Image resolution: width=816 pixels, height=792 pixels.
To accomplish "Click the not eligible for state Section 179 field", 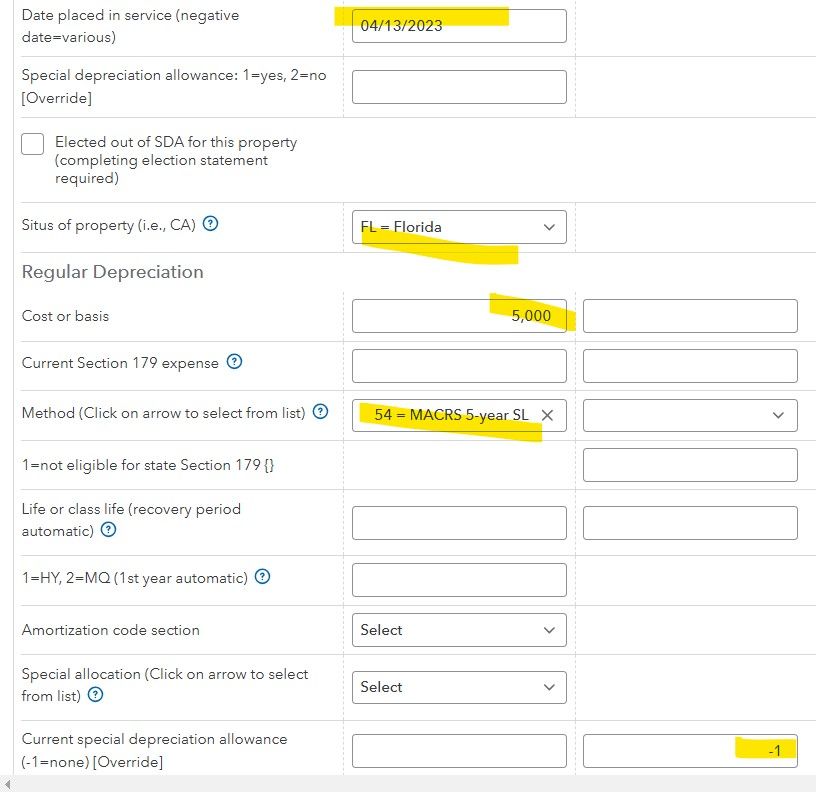I will tap(690, 465).
